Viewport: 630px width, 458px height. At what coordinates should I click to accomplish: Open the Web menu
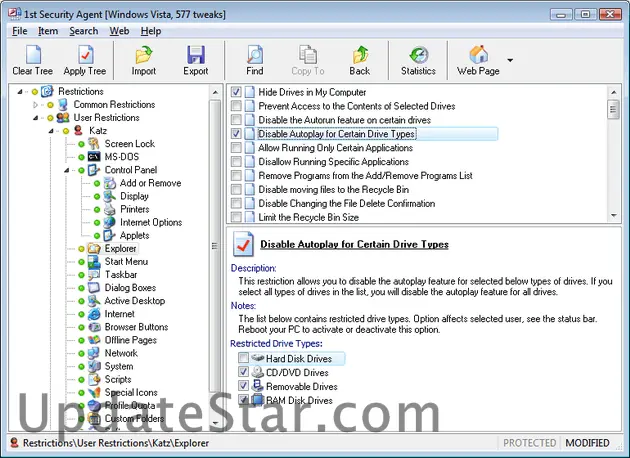(x=119, y=31)
